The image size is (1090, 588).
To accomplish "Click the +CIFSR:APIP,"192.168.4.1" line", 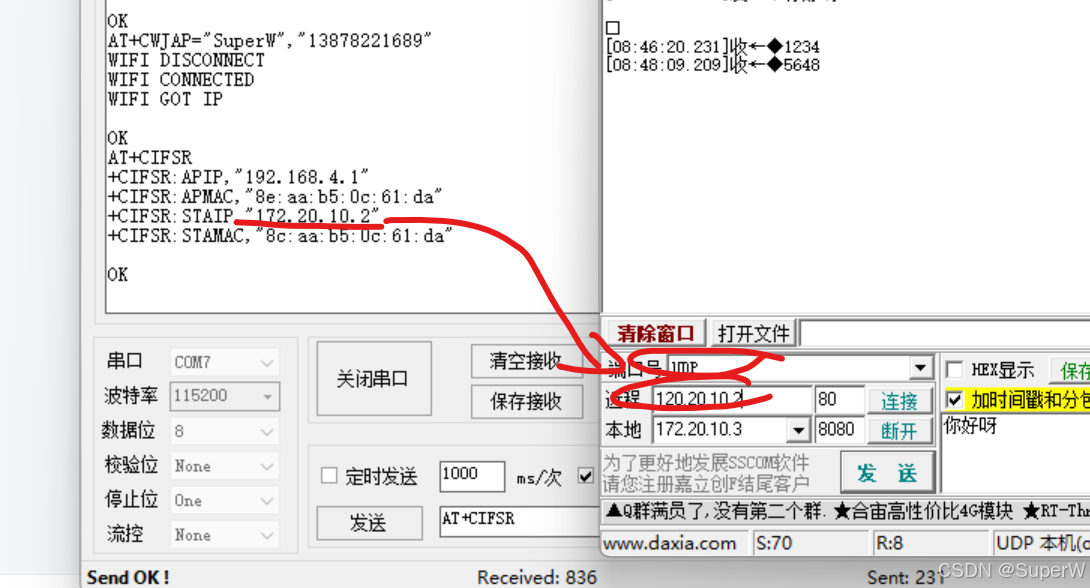I will (238, 177).
